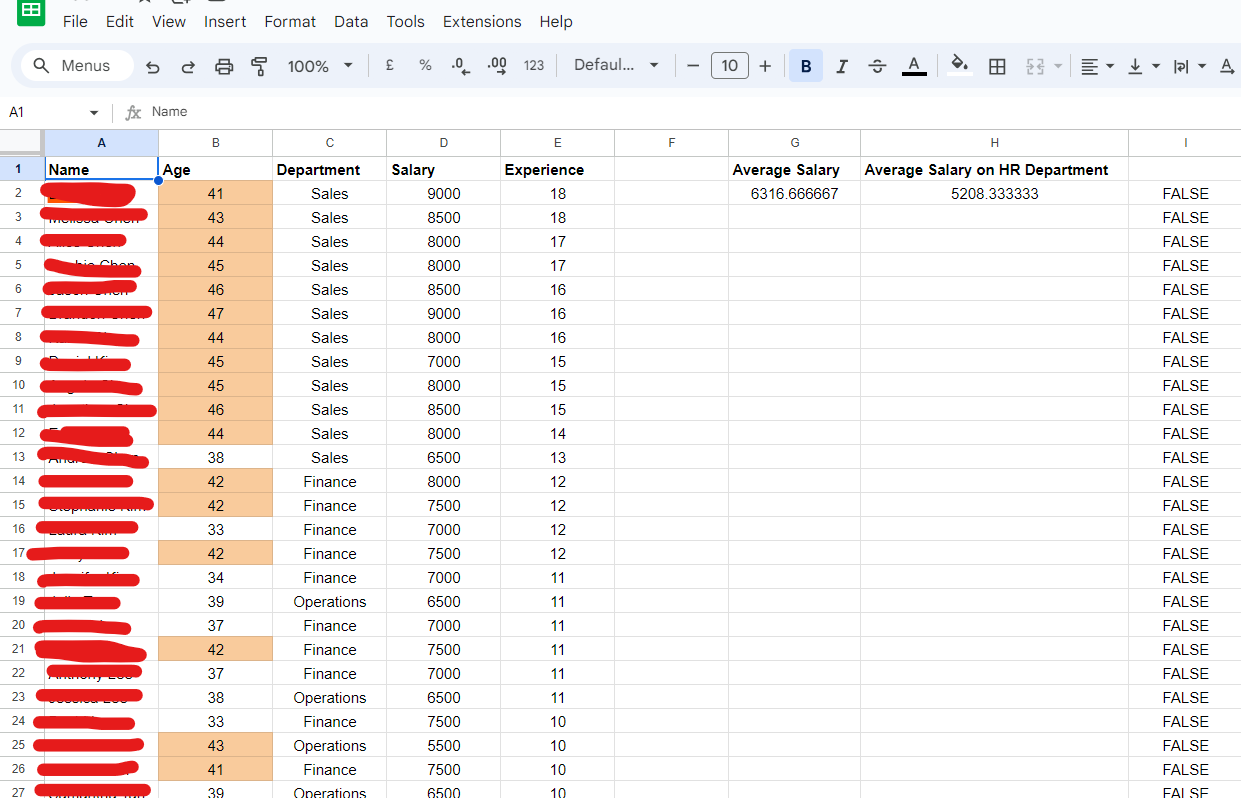Expand the Merge cells dropdown arrow

click(1058, 66)
